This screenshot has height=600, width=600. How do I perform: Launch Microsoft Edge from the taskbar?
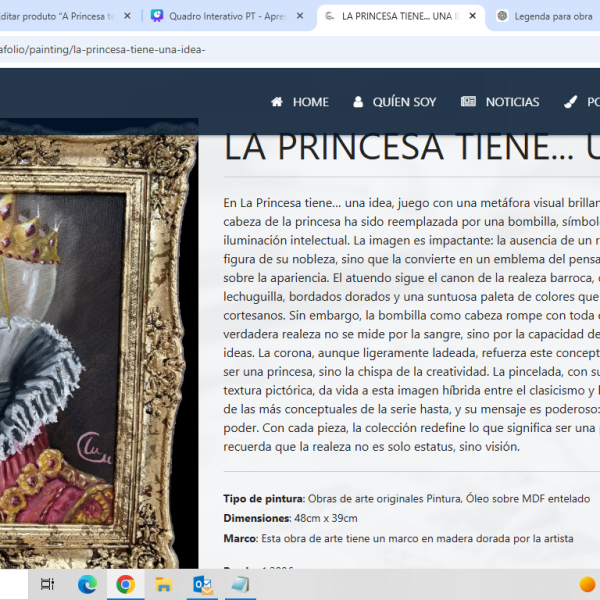point(87,585)
